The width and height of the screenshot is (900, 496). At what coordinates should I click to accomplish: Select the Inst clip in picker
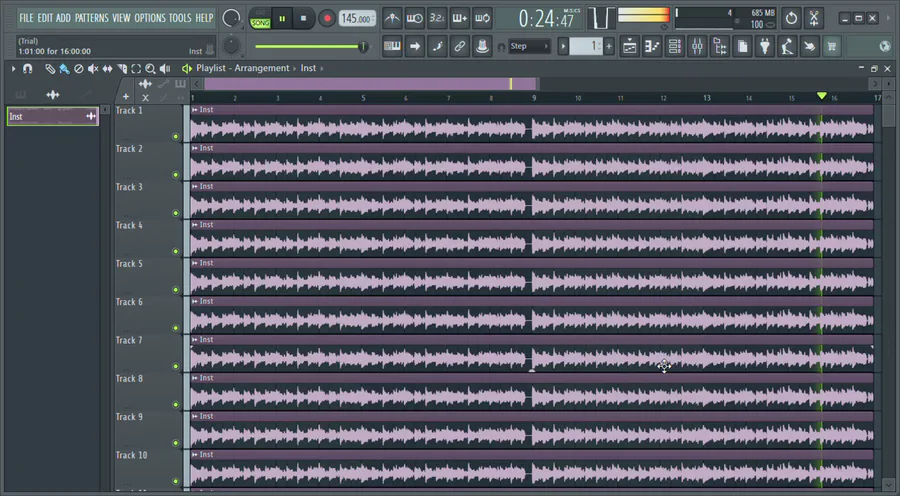[53, 117]
